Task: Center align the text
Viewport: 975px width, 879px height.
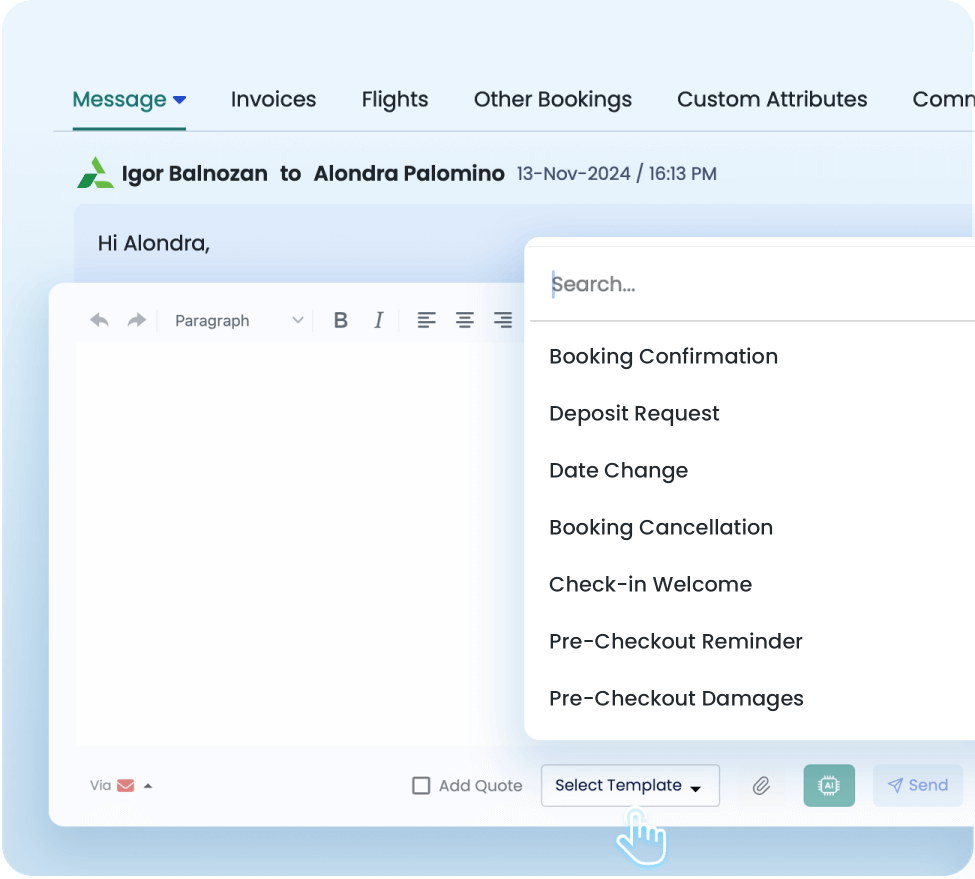Action: [465, 320]
